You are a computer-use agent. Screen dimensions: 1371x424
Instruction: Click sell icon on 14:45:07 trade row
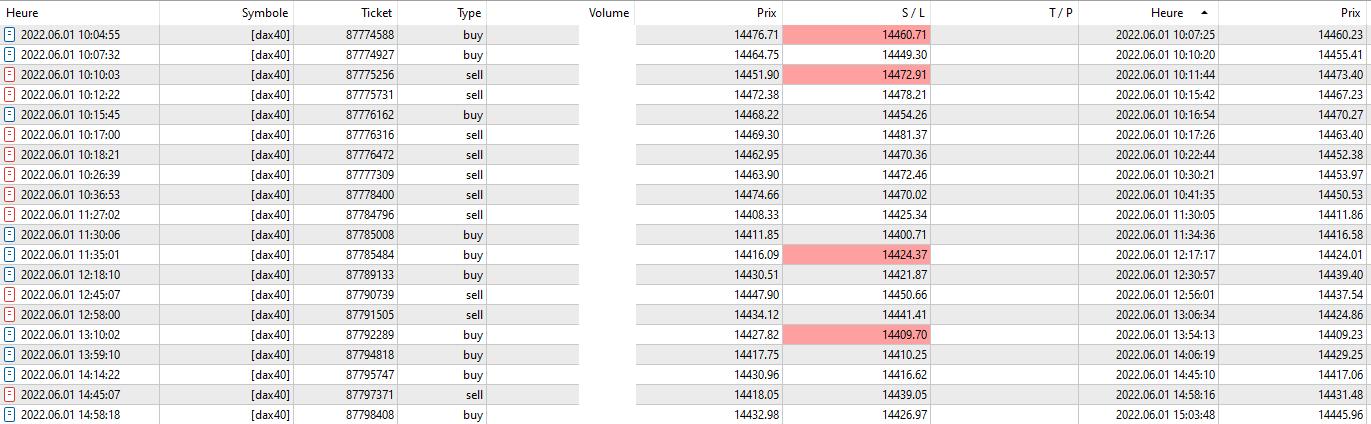click(10, 394)
